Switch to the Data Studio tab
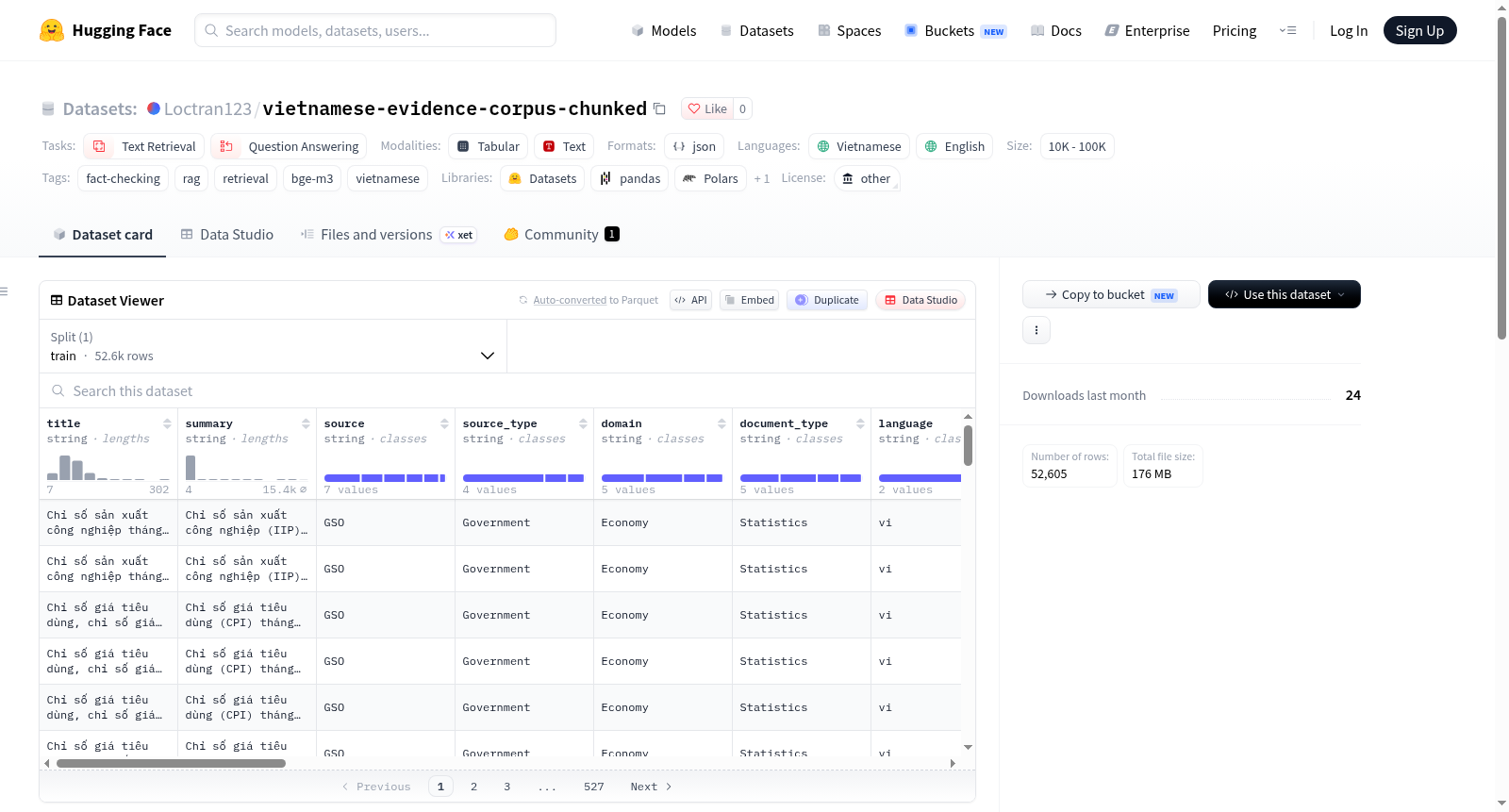The image size is (1509, 812). [227, 234]
